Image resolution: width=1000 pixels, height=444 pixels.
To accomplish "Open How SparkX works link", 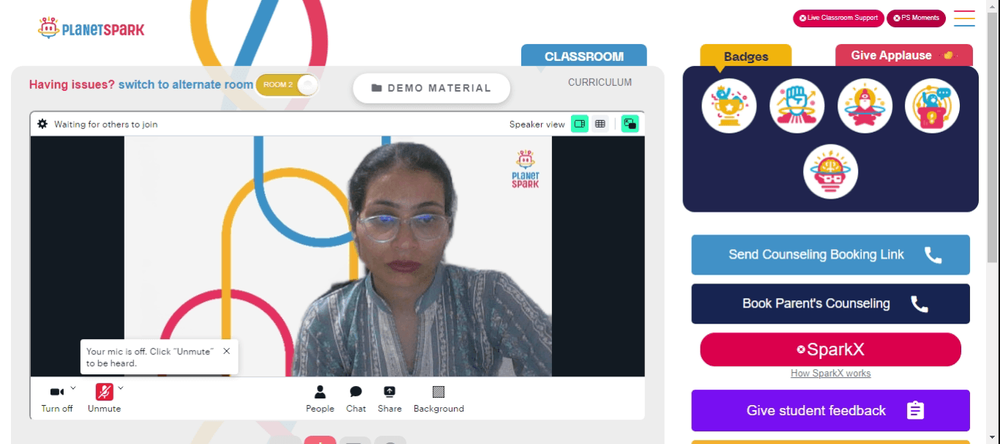I will tap(830, 373).
